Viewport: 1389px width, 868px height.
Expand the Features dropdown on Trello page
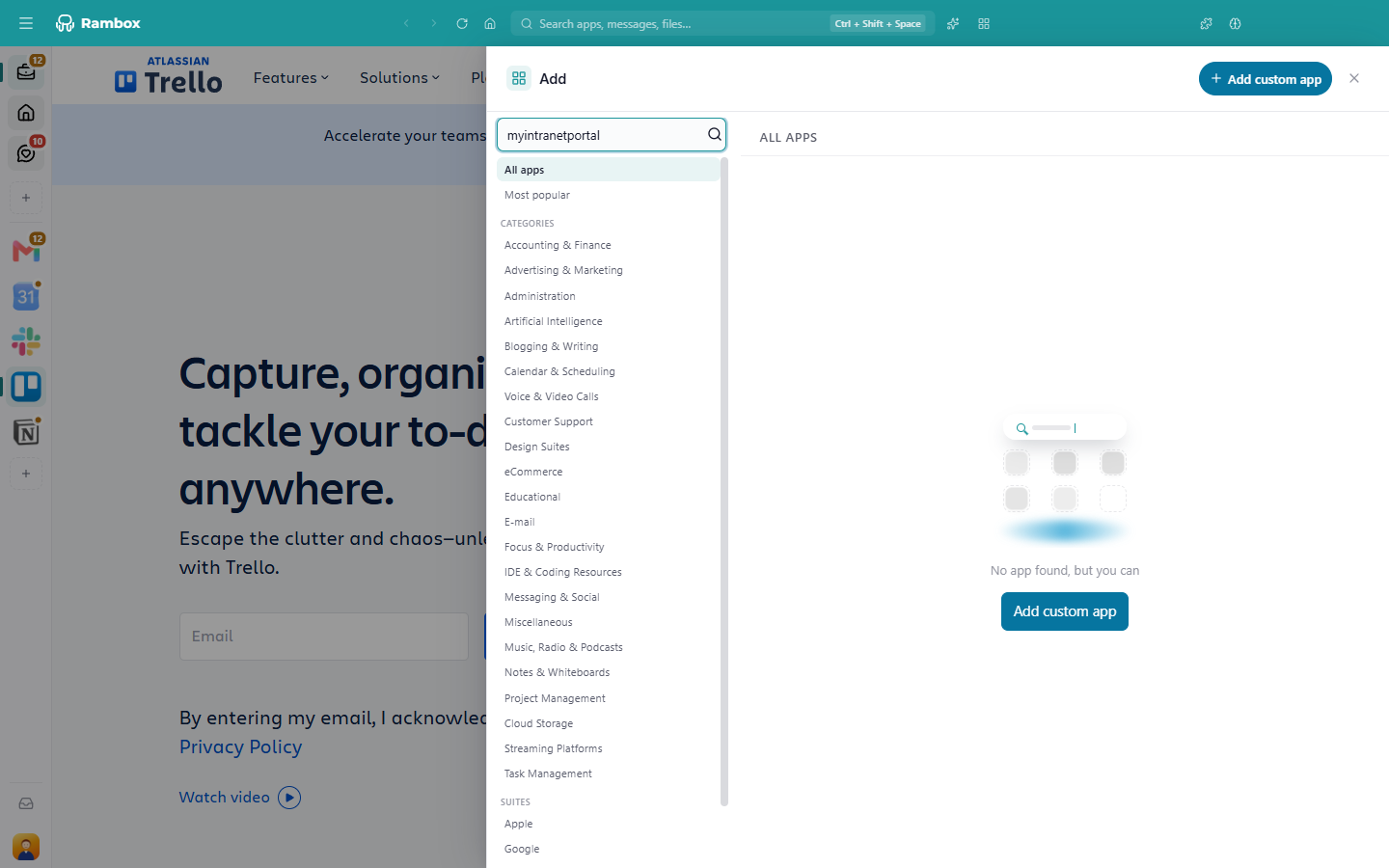point(290,78)
